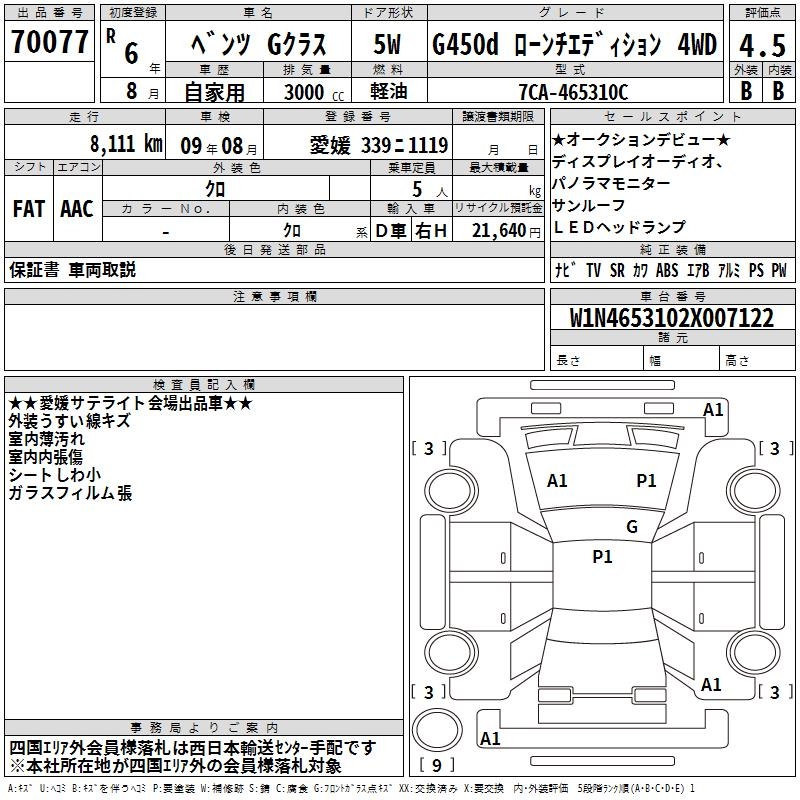Click the 保証書 車両取説 documents entry
This screenshot has height=800, width=800.
point(72,270)
